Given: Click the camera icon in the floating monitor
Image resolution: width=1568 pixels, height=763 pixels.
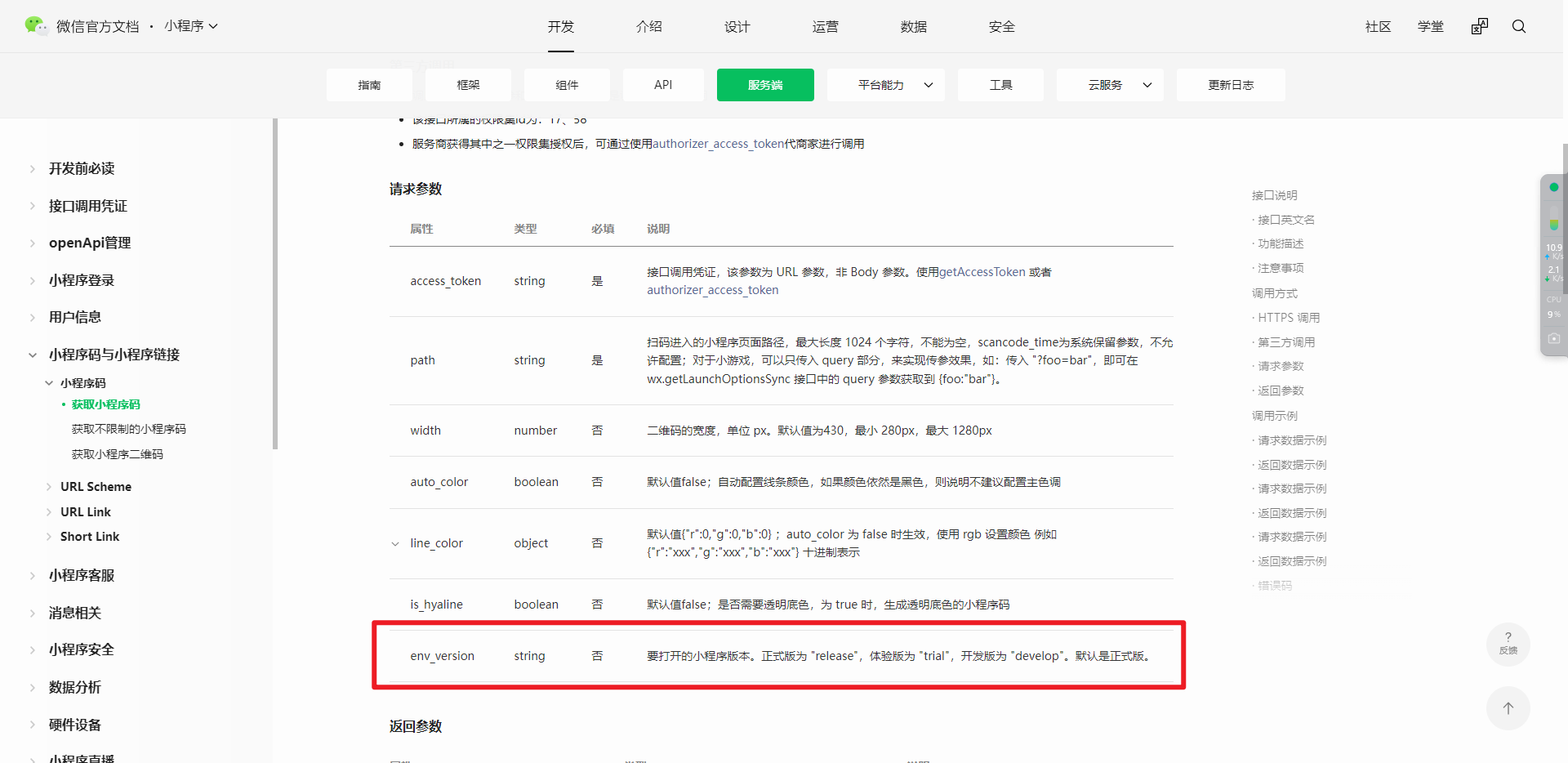Looking at the screenshot, I should coord(1554,338).
